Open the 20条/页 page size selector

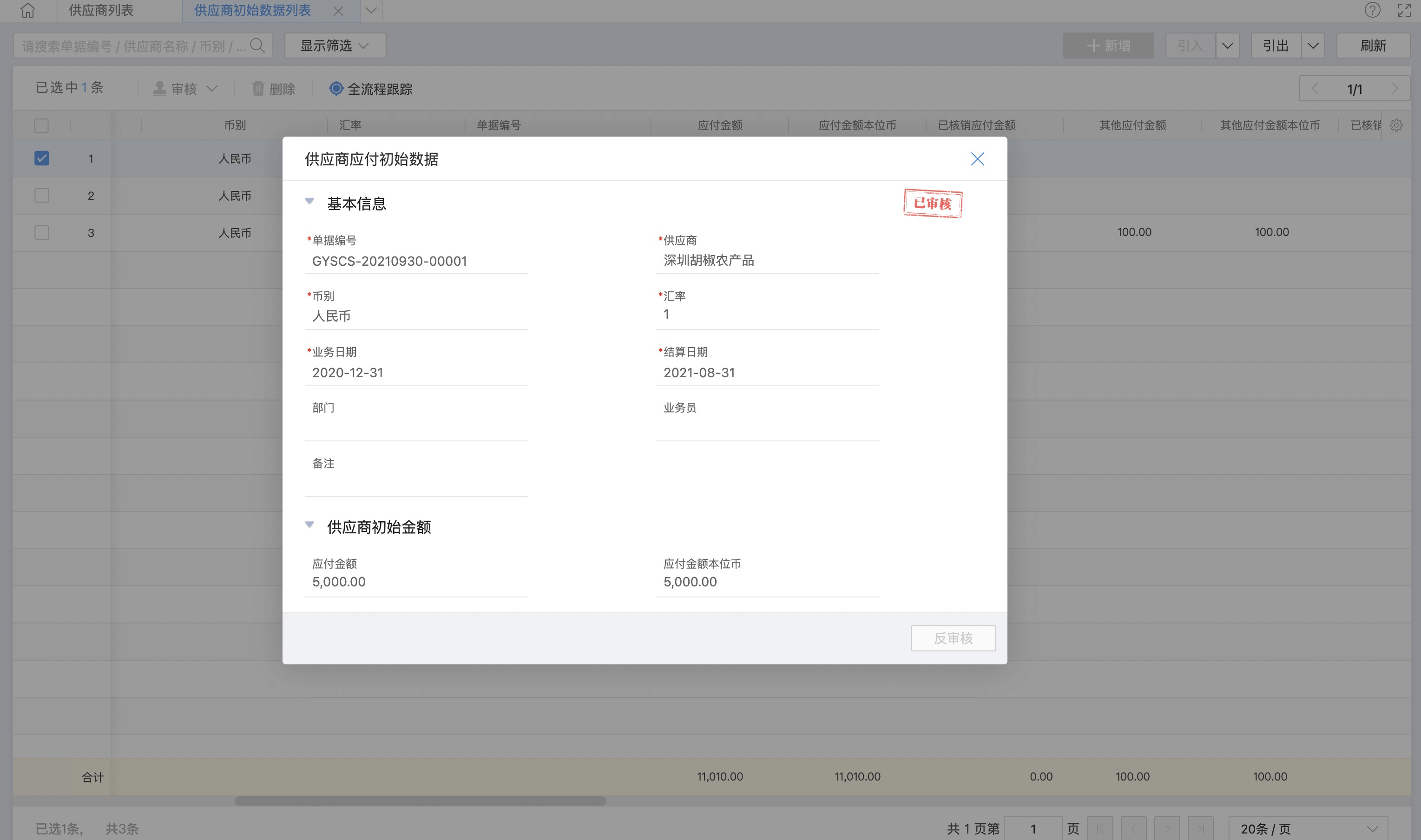pyautogui.click(x=1308, y=828)
